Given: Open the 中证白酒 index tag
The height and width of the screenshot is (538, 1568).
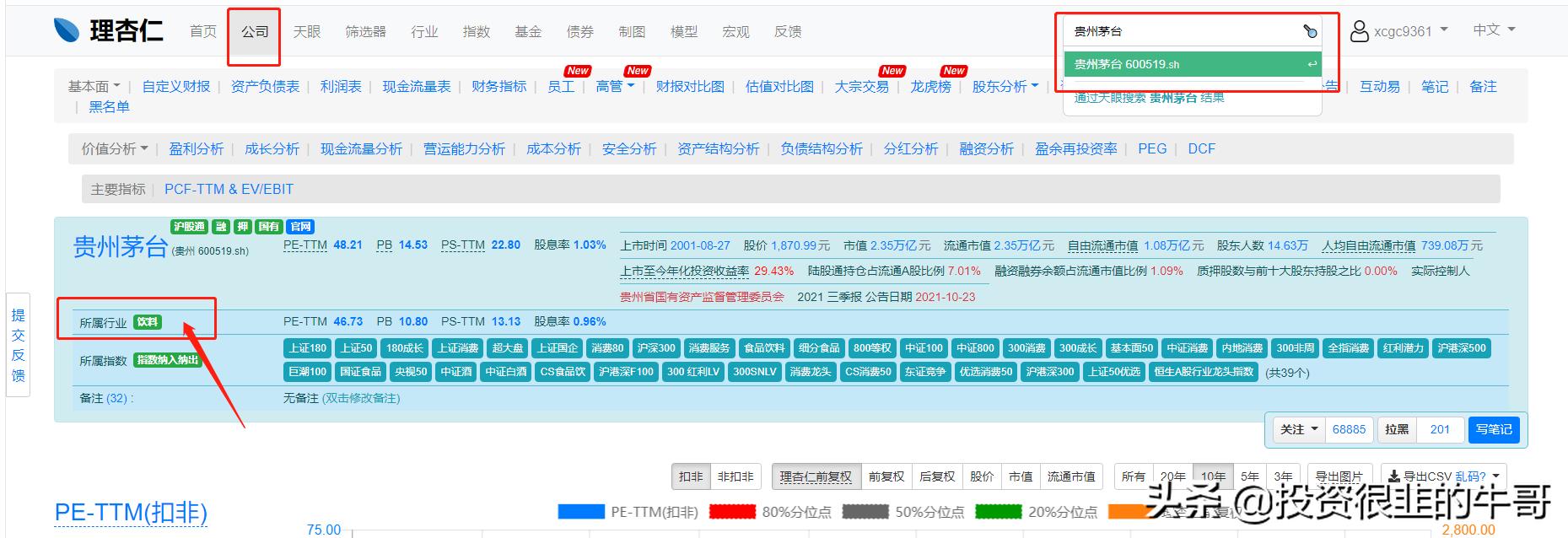Looking at the screenshot, I should point(506,372).
